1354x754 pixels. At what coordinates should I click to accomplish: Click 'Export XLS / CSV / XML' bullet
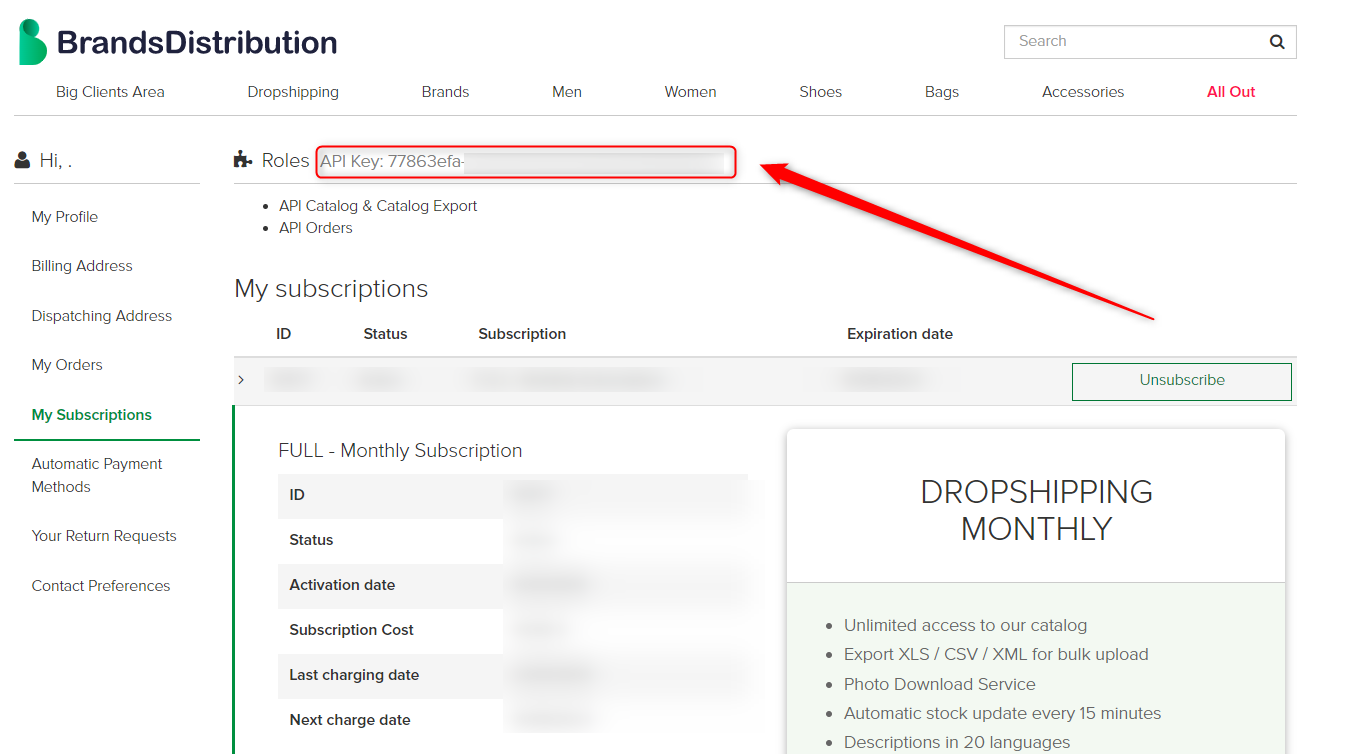coord(996,655)
